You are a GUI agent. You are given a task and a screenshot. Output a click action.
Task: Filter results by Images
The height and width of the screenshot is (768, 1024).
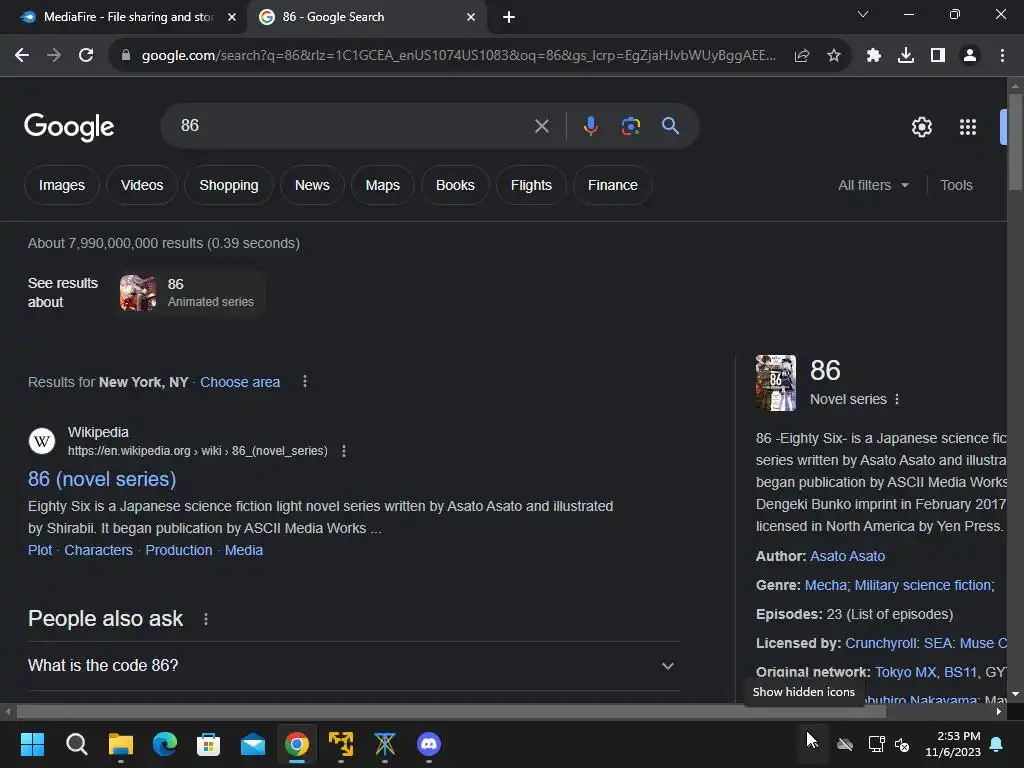coord(62,185)
